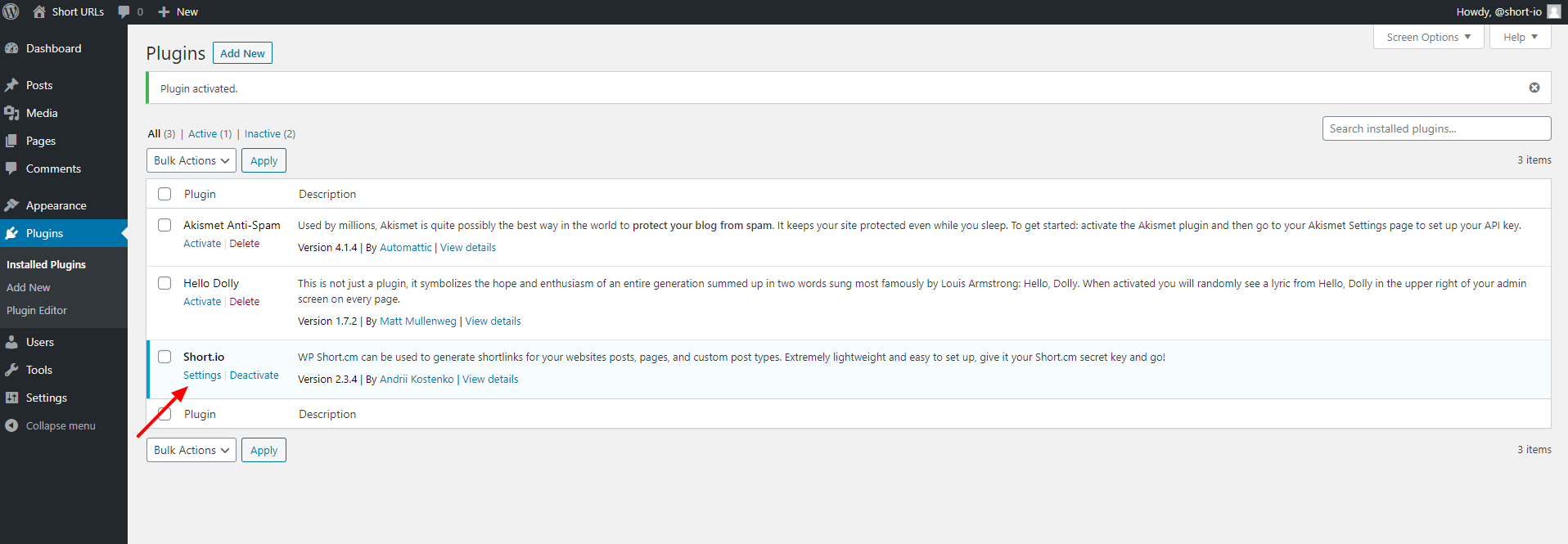Screen dimensions: 1568x544
Task: Open the Appearance brush icon
Action: (x=11, y=205)
